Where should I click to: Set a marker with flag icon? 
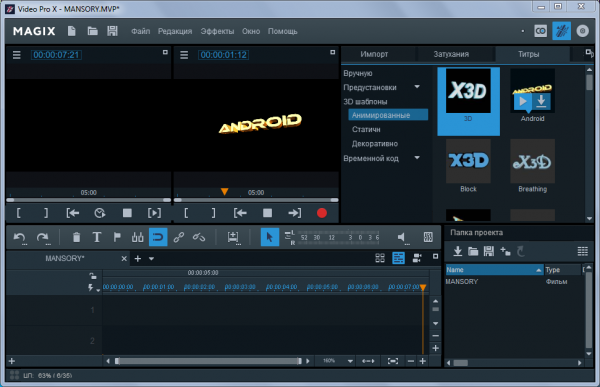[117, 237]
